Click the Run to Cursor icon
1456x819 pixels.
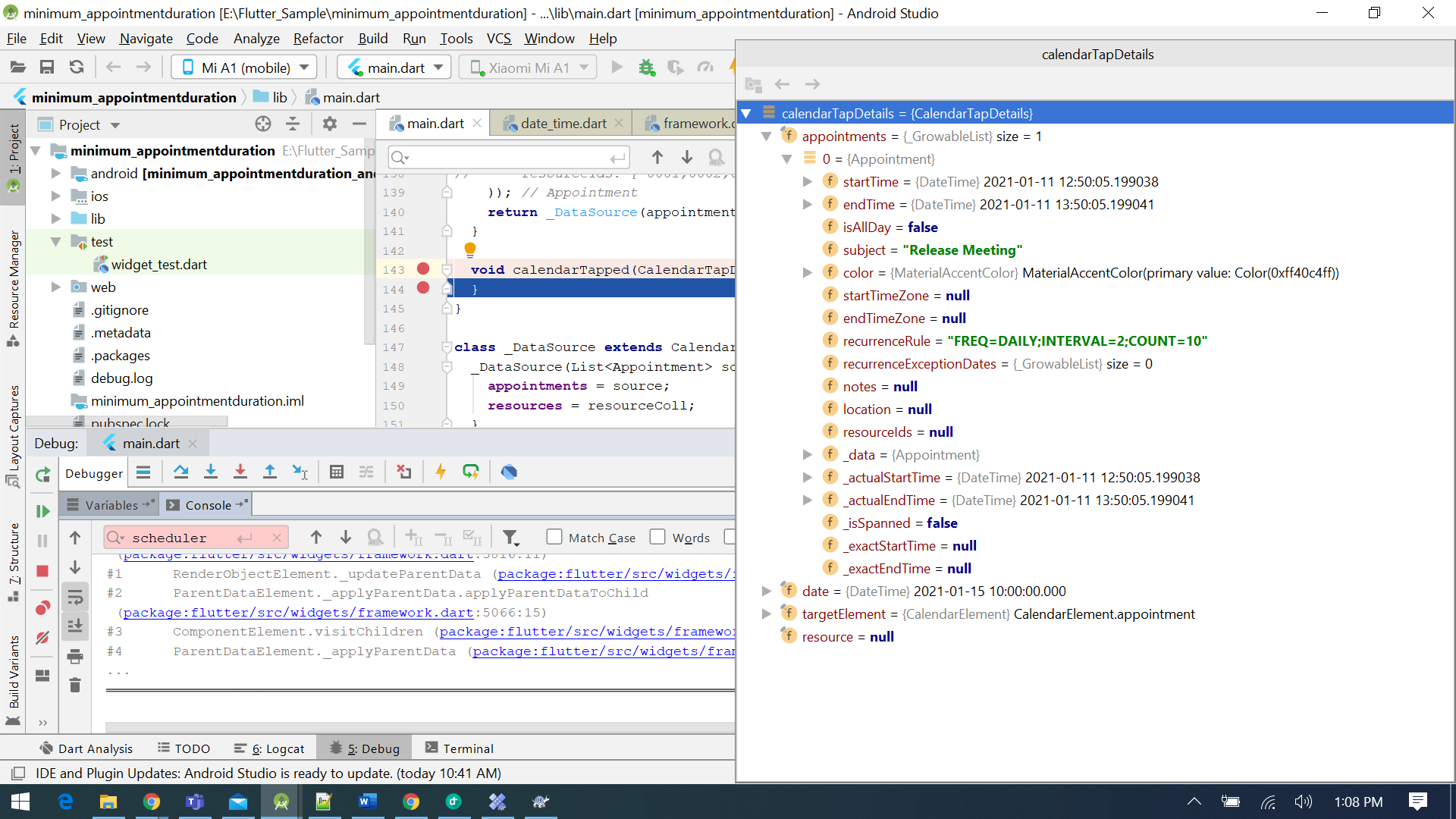coord(300,472)
